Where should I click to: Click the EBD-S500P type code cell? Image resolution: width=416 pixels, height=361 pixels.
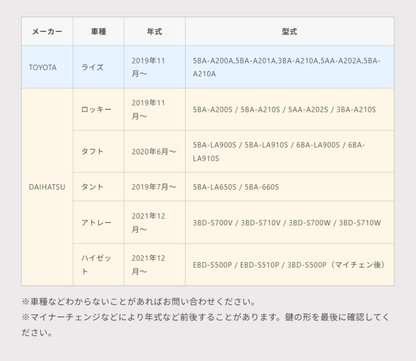[289, 265]
